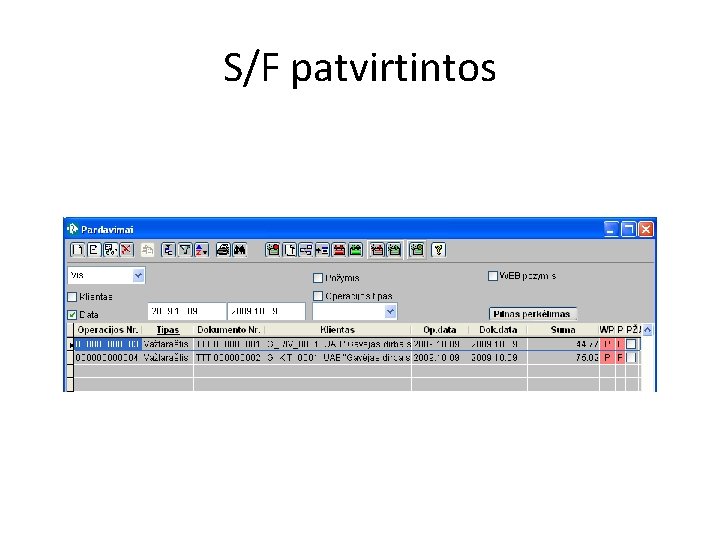Click the sum cell 75.03

pos(563,358)
